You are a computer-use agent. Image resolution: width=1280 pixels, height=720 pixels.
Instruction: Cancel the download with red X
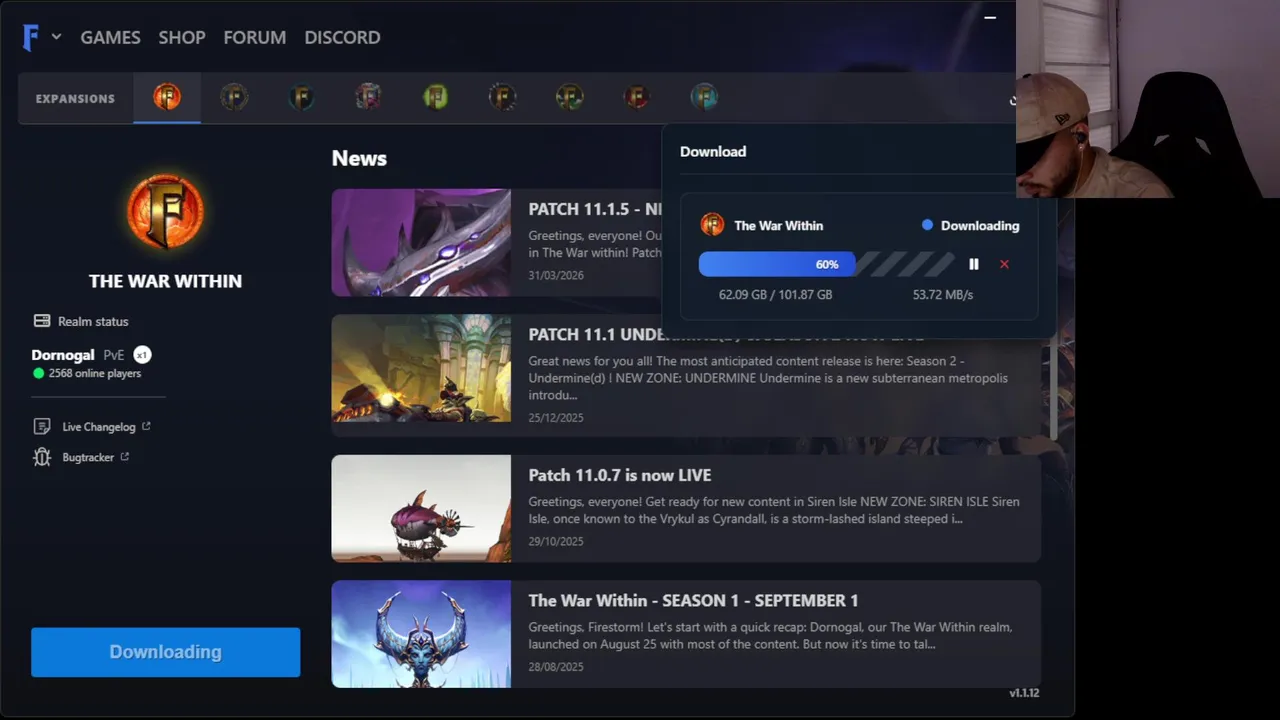coord(1004,264)
